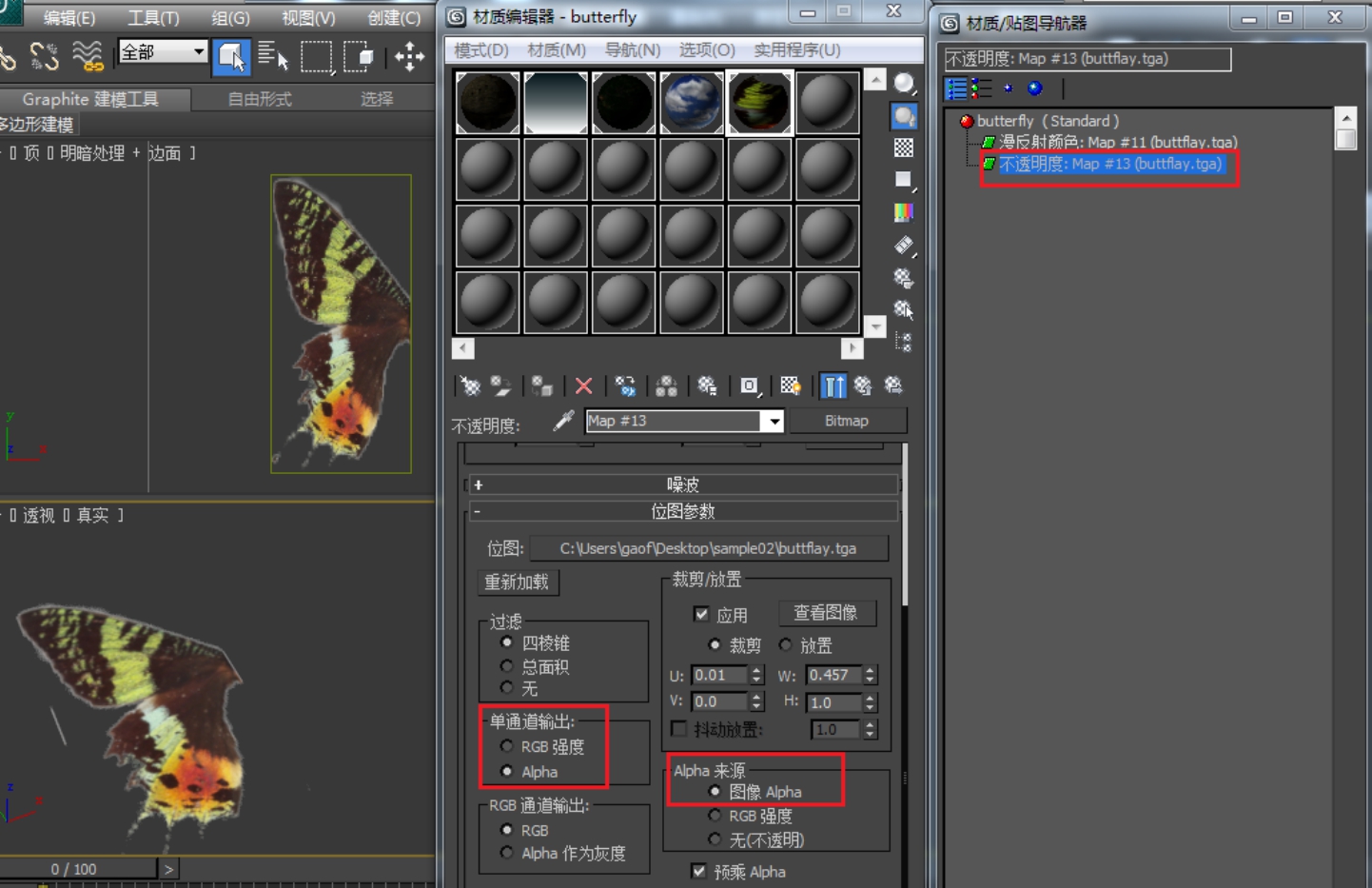Select the 总面积 filter radio button
The image size is (1372, 888).
click(x=507, y=666)
